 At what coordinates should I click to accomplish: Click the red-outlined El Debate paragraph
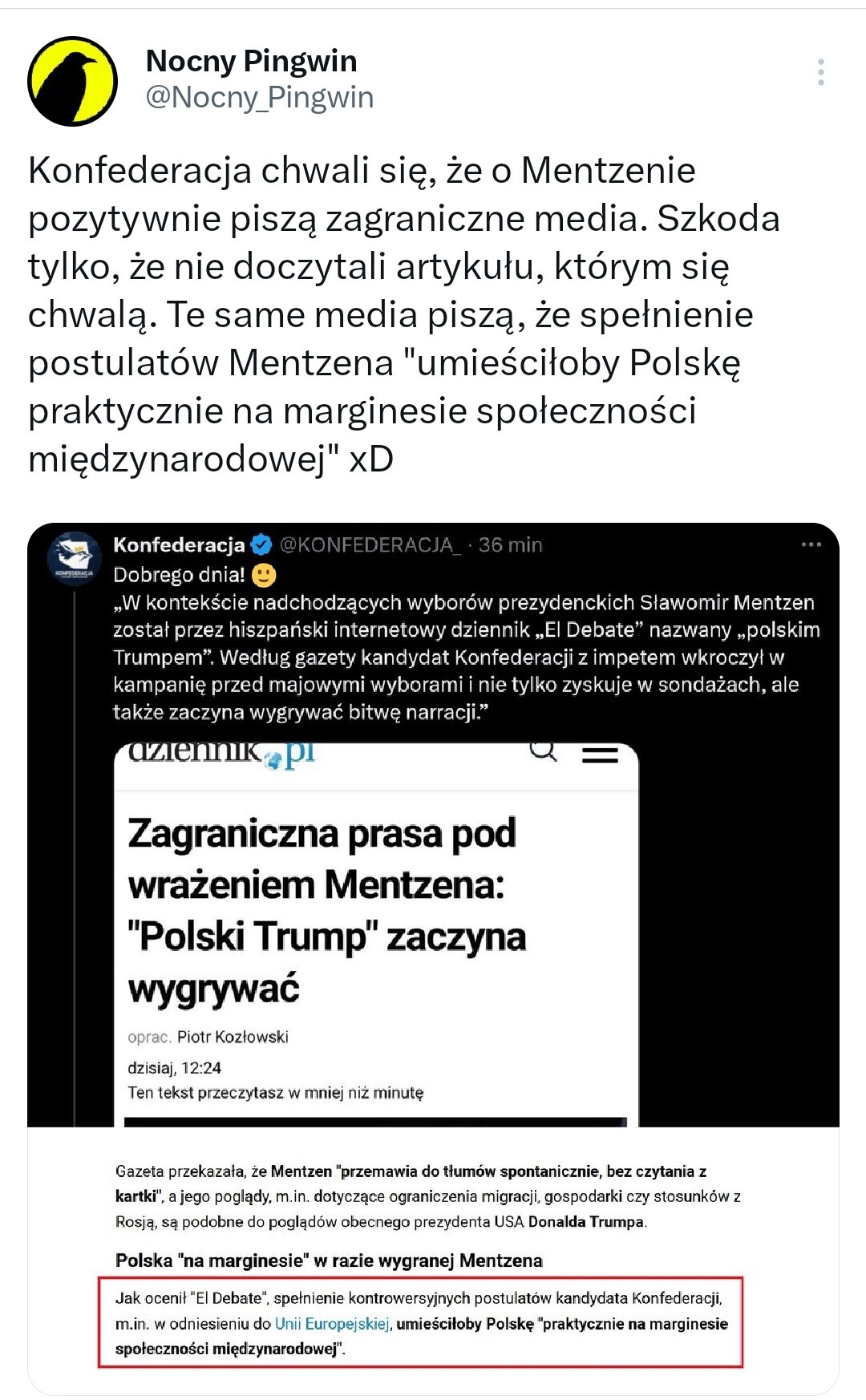coord(420,1323)
